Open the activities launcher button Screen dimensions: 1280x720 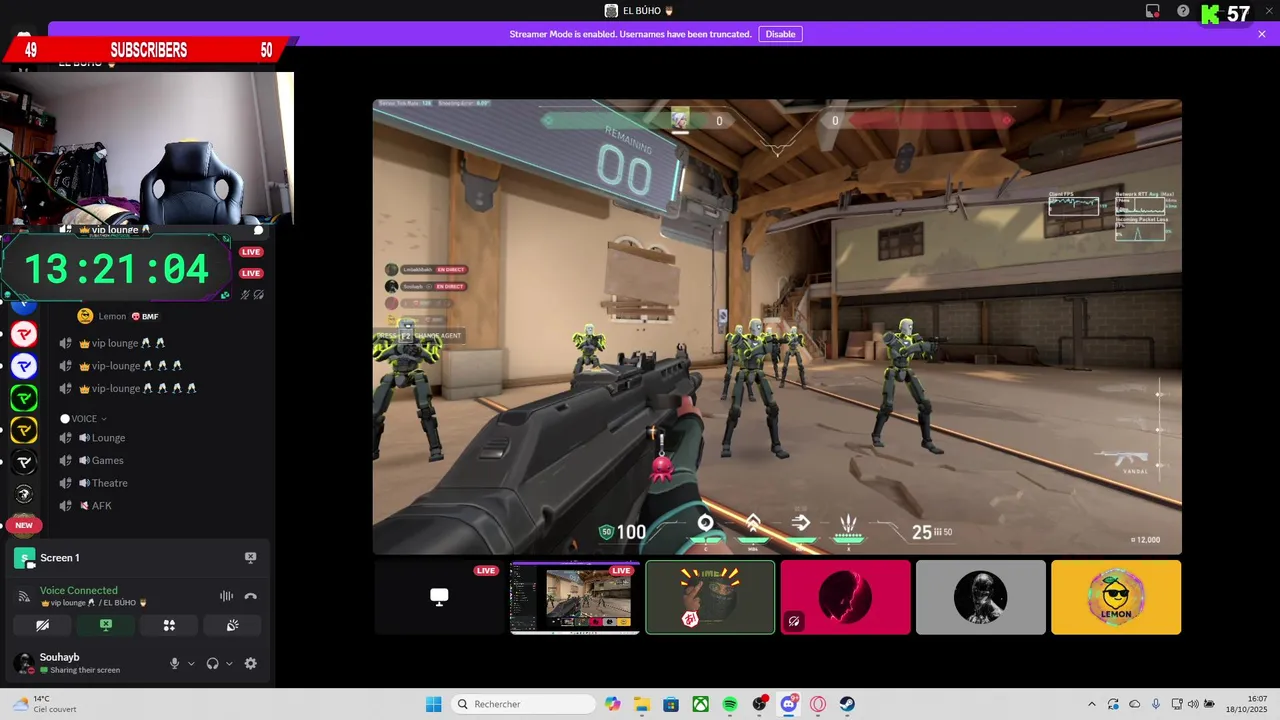(x=169, y=625)
